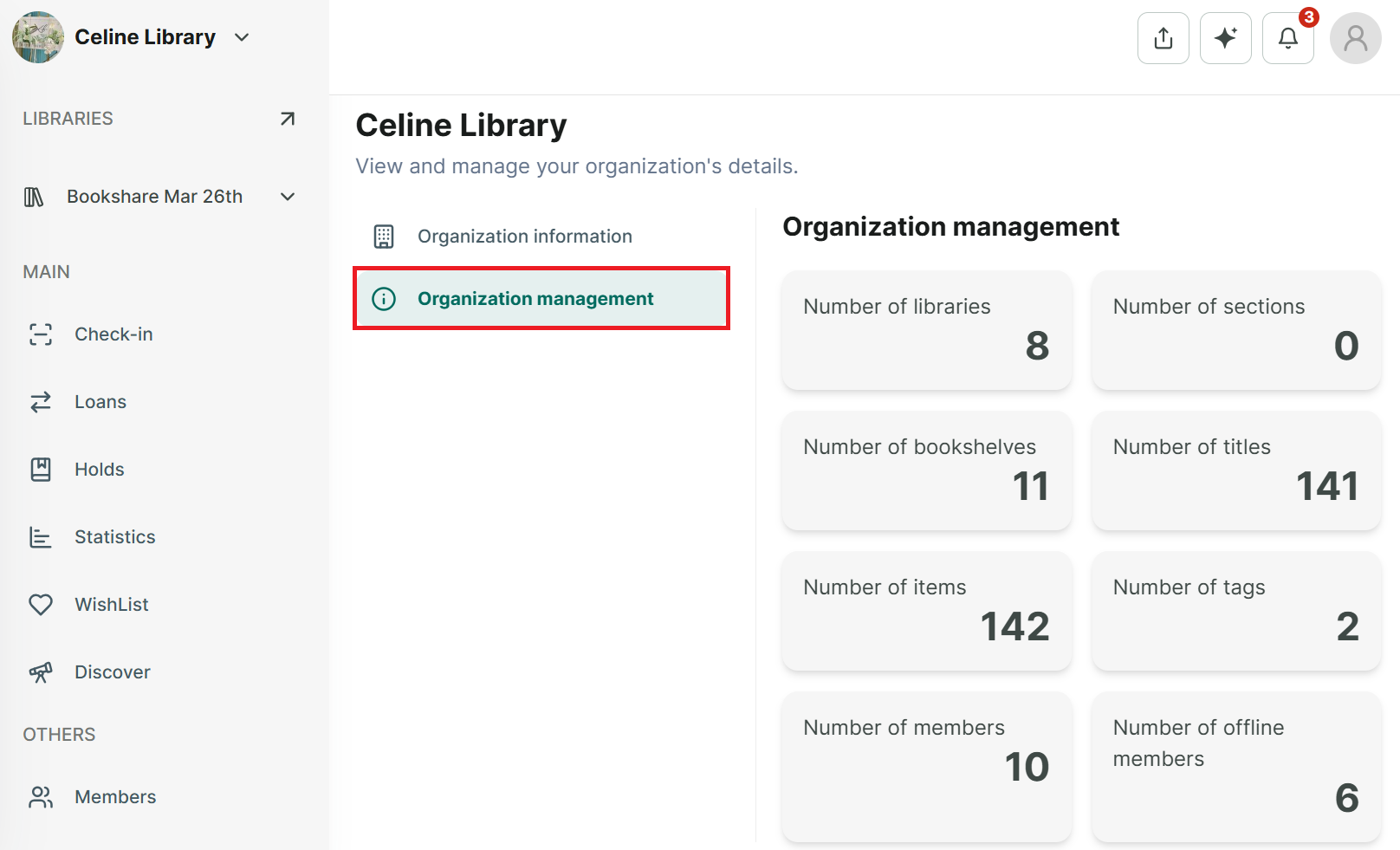This screenshot has height=850, width=1400.
Task: Click the Discover telescope icon
Action: pyautogui.click(x=41, y=672)
